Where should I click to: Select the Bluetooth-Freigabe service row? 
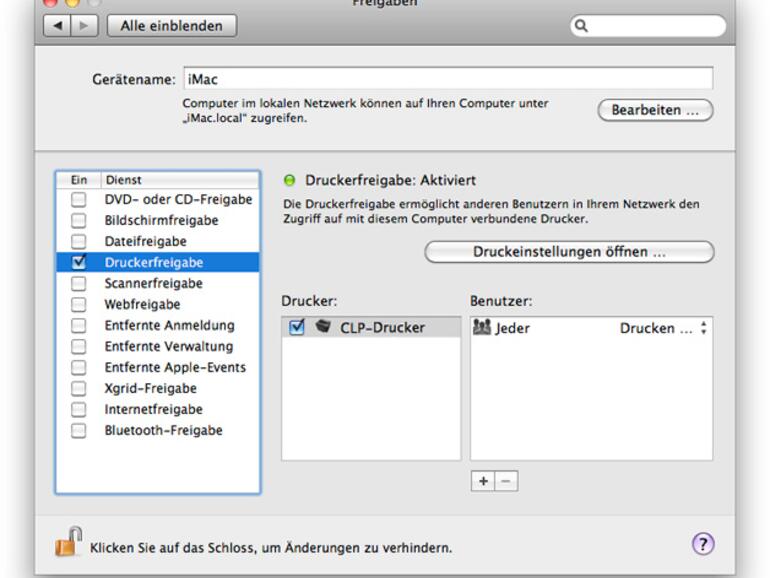(x=158, y=431)
